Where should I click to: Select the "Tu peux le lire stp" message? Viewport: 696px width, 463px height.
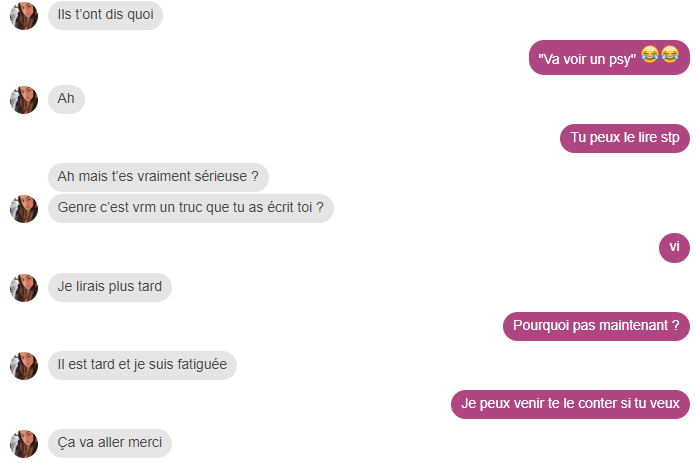[625, 139]
